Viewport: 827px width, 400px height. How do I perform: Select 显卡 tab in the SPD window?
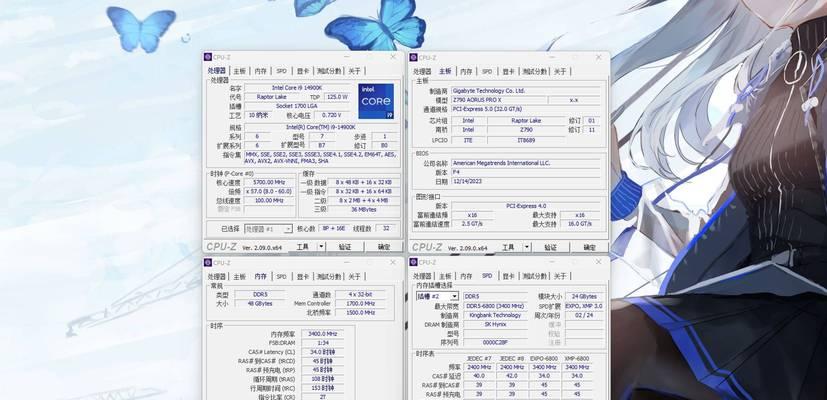507,276
